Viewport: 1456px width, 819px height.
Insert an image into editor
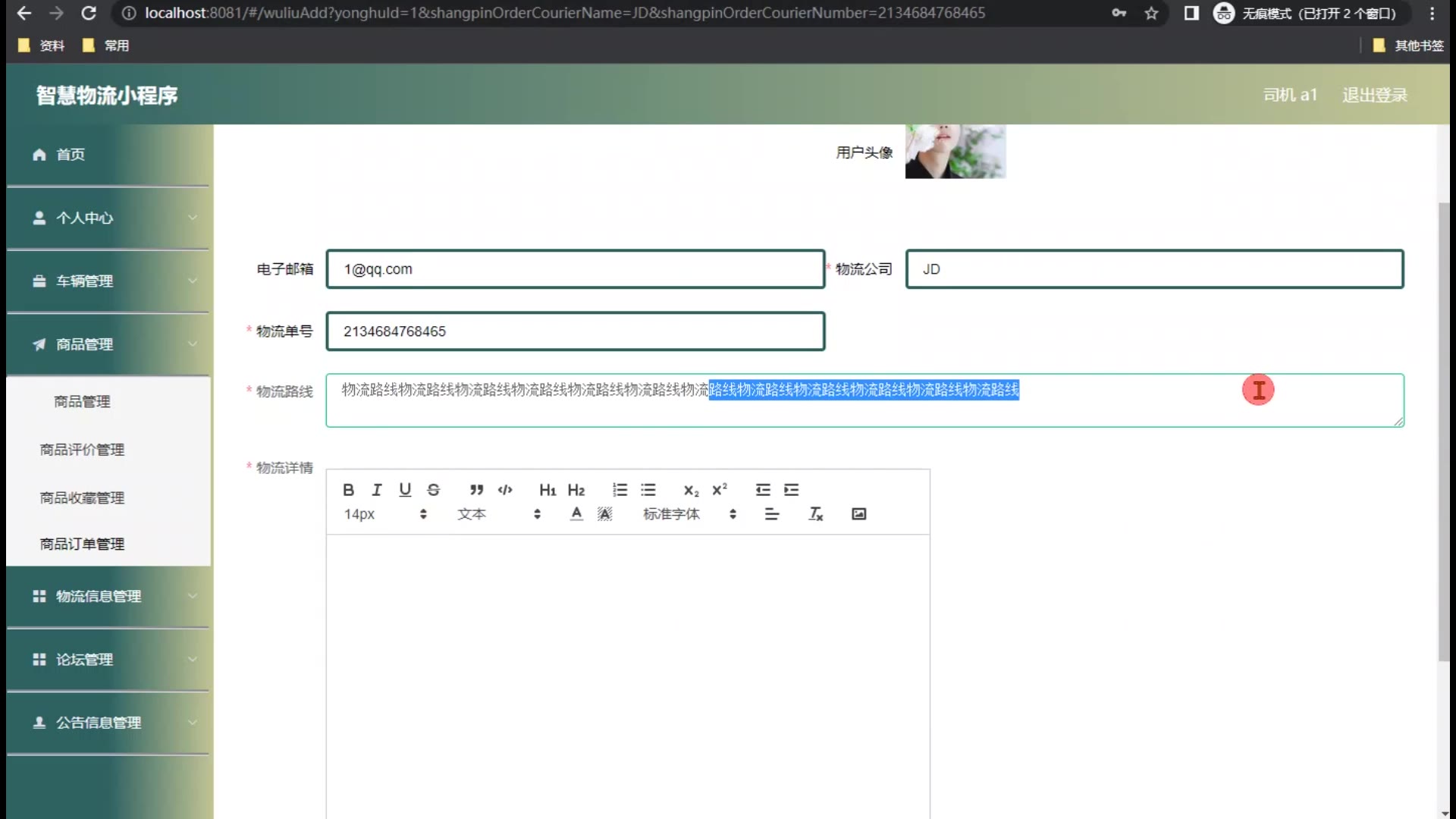858,514
